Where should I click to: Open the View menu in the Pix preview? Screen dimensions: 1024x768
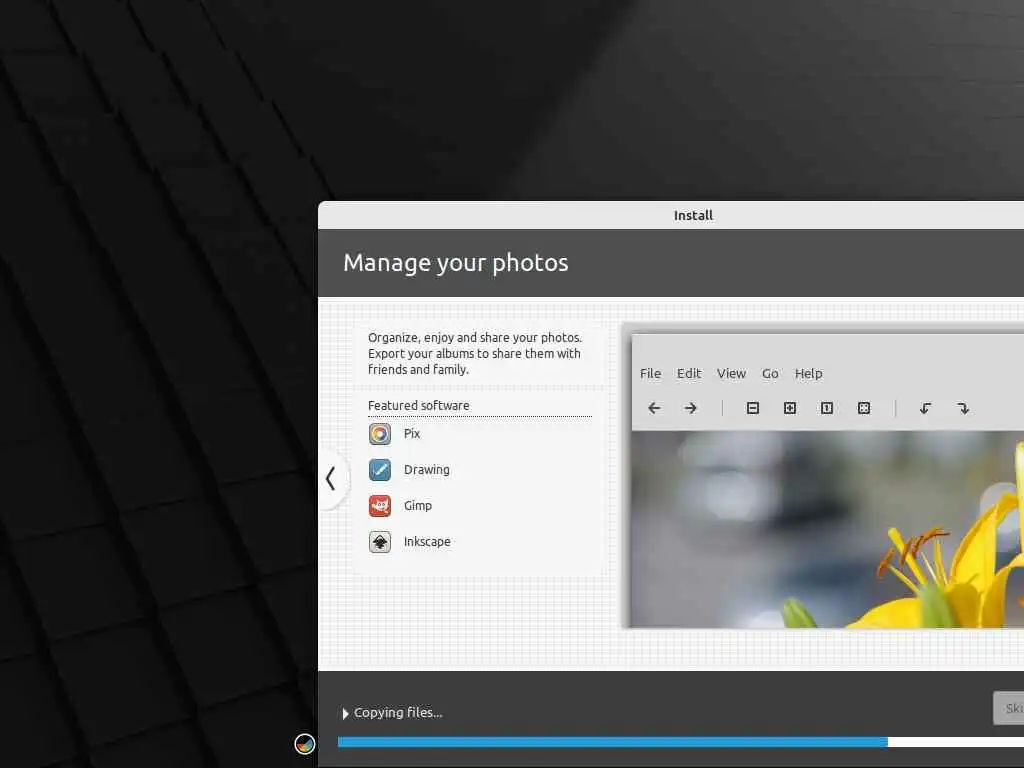[x=731, y=374]
